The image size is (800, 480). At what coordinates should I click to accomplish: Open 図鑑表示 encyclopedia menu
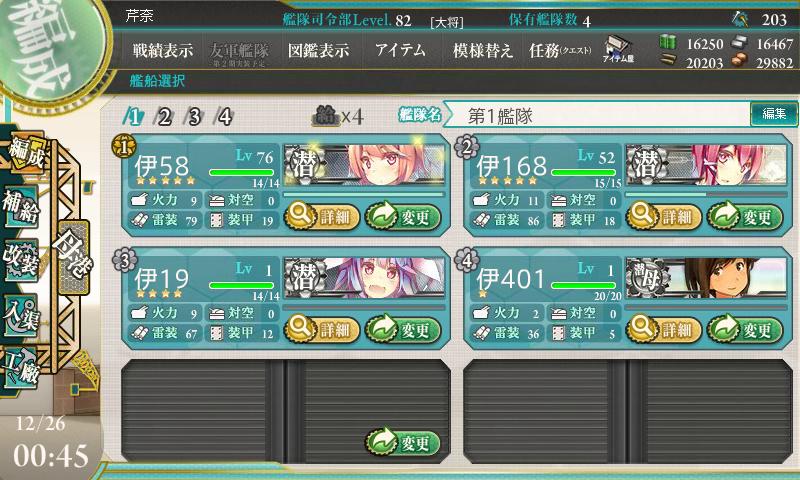coord(318,50)
